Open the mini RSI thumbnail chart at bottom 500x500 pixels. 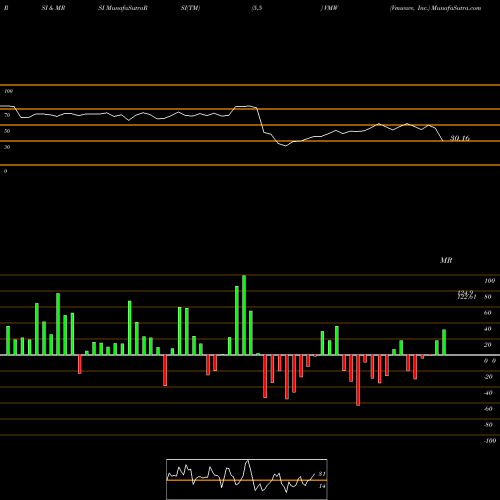point(247,479)
